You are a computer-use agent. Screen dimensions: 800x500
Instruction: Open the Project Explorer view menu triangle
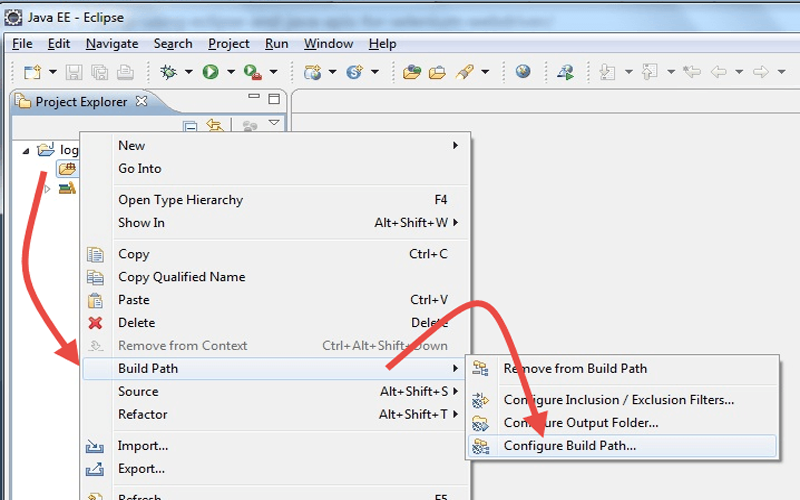[x=274, y=123]
